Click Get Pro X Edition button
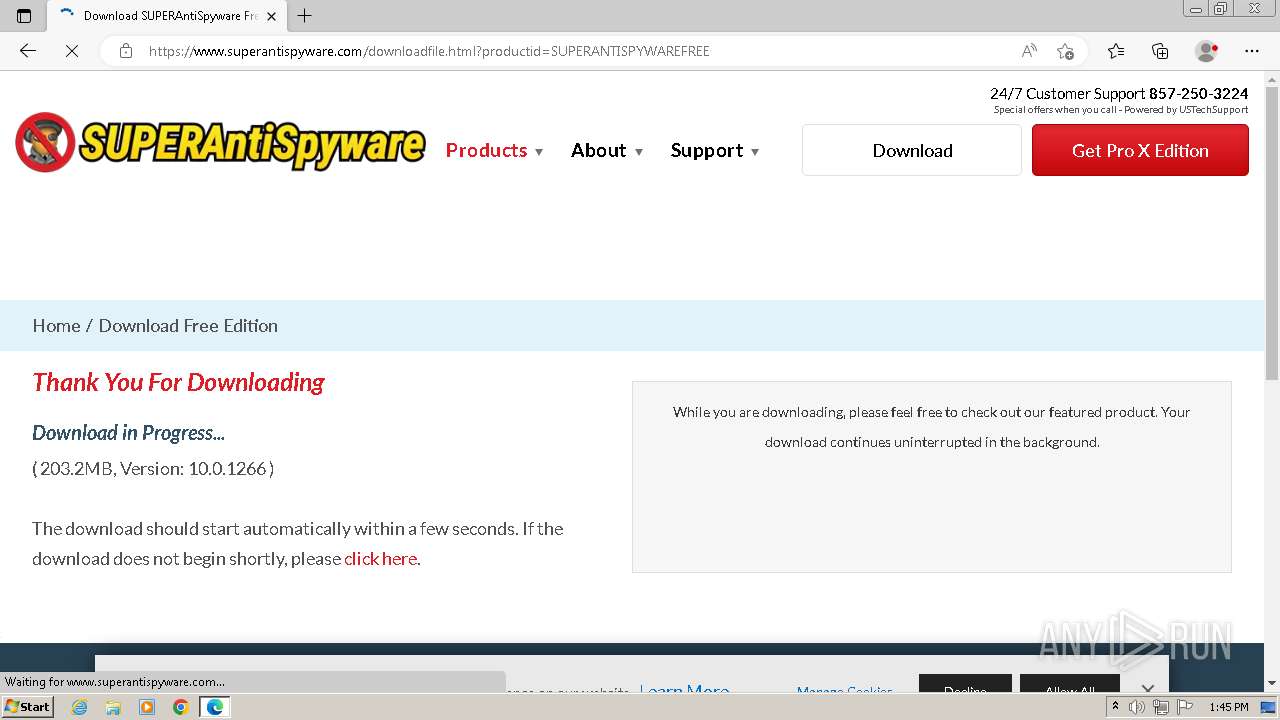Screen dimensions: 1280x720 tap(1140, 150)
